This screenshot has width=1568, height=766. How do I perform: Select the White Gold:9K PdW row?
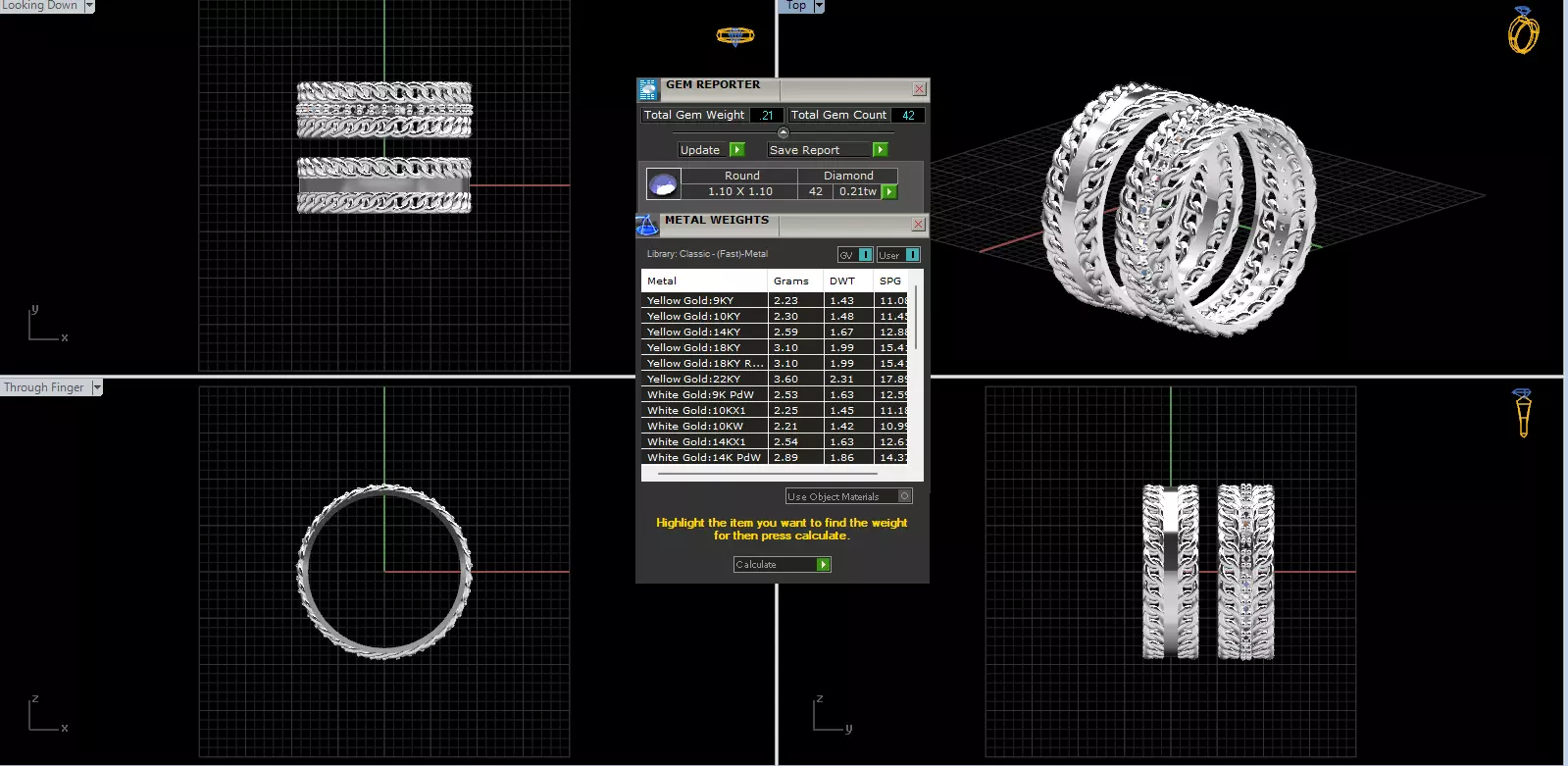[x=775, y=395]
